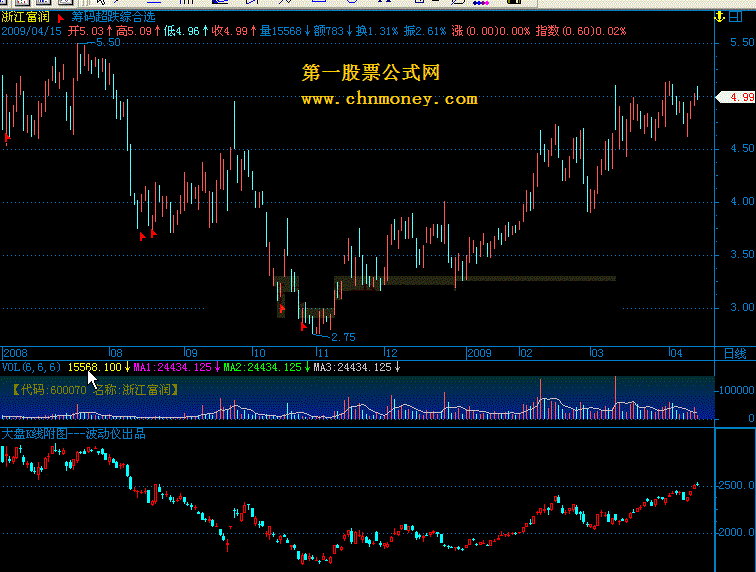Select the stock name 浙江富润 in the header
The width and height of the screenshot is (756, 572).
pos(26,17)
